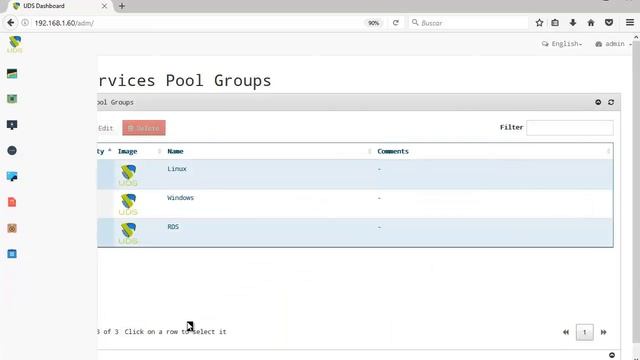Screen dimensions: 640x360
Task: Sort by the Comments column
Action: pos(393,151)
